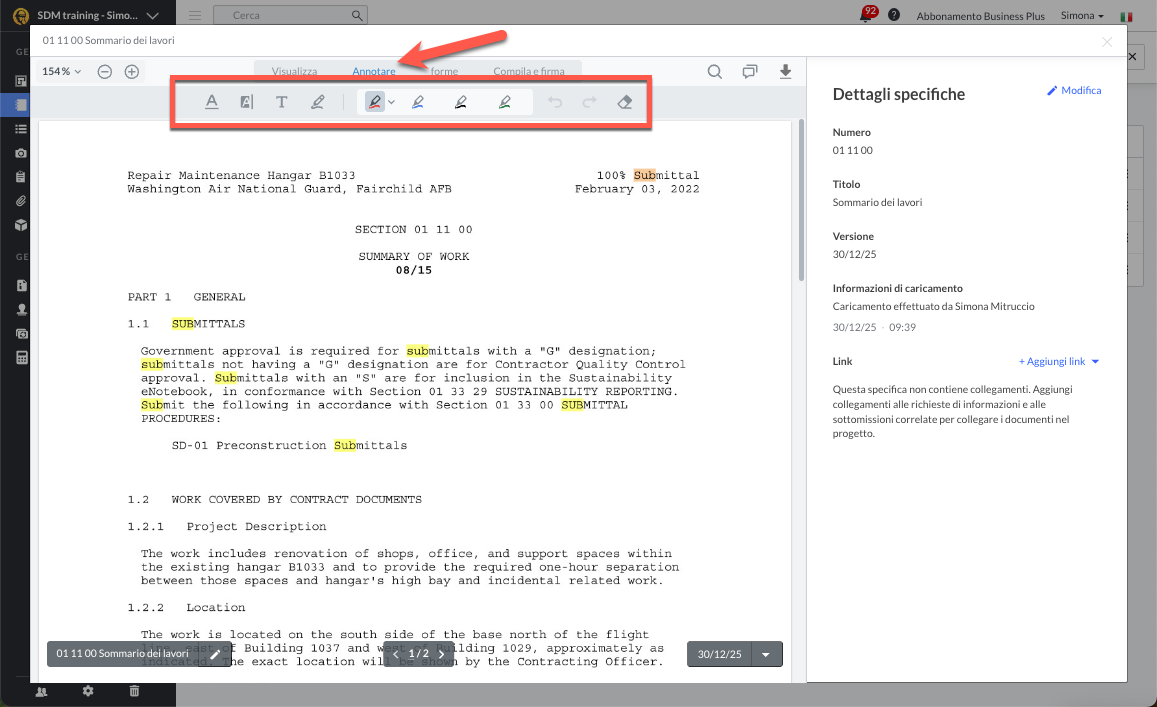1157x707 pixels.
Task: Zoom in with the plus button
Action: [132, 71]
